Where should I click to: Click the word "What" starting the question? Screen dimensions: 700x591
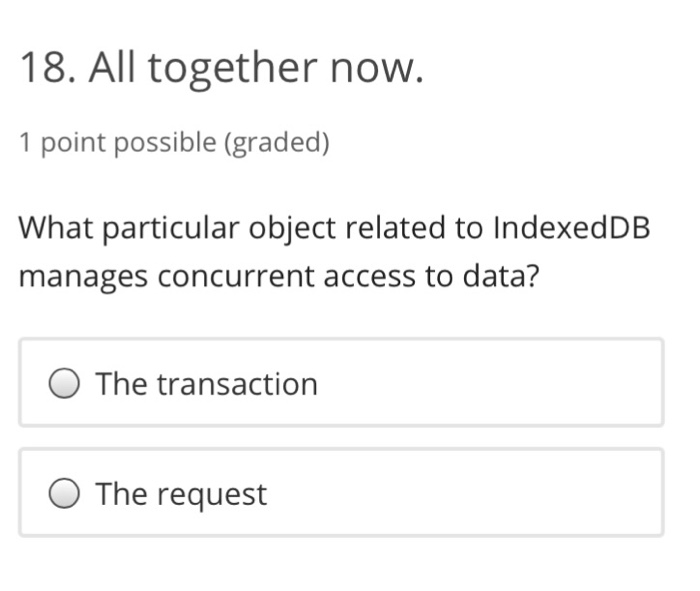pyautogui.click(x=55, y=228)
